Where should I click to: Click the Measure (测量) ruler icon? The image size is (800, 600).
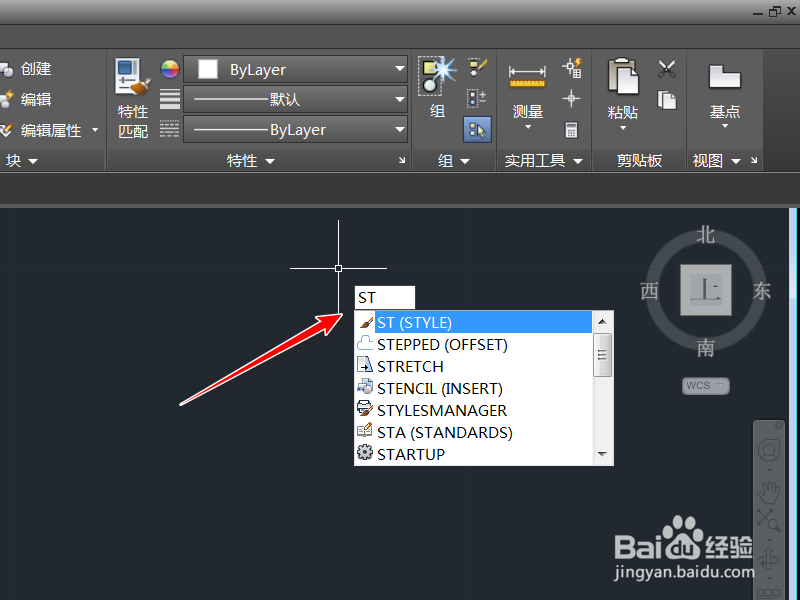(x=527, y=77)
